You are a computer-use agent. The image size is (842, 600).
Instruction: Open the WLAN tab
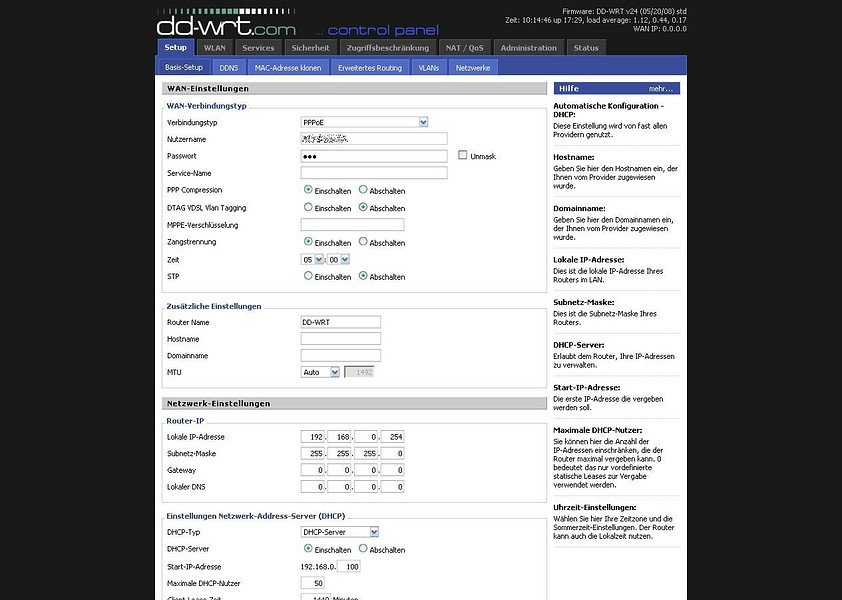click(215, 48)
